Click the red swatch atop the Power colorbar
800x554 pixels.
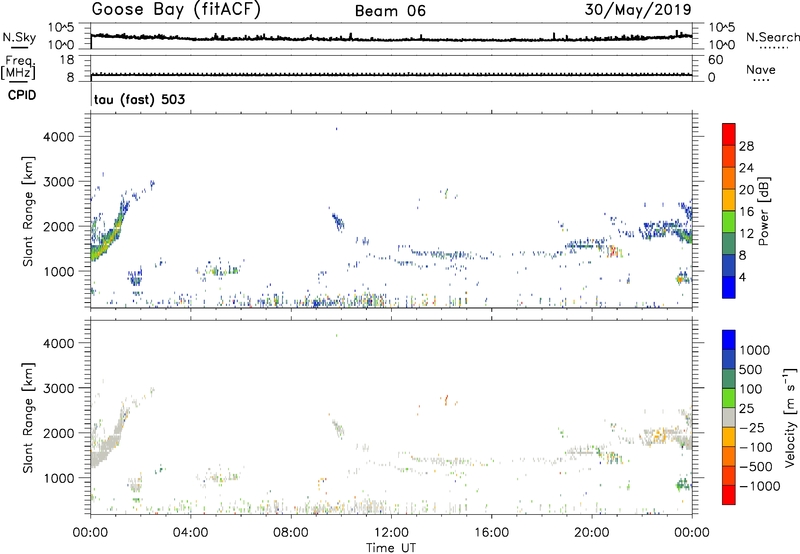pyautogui.click(x=729, y=134)
